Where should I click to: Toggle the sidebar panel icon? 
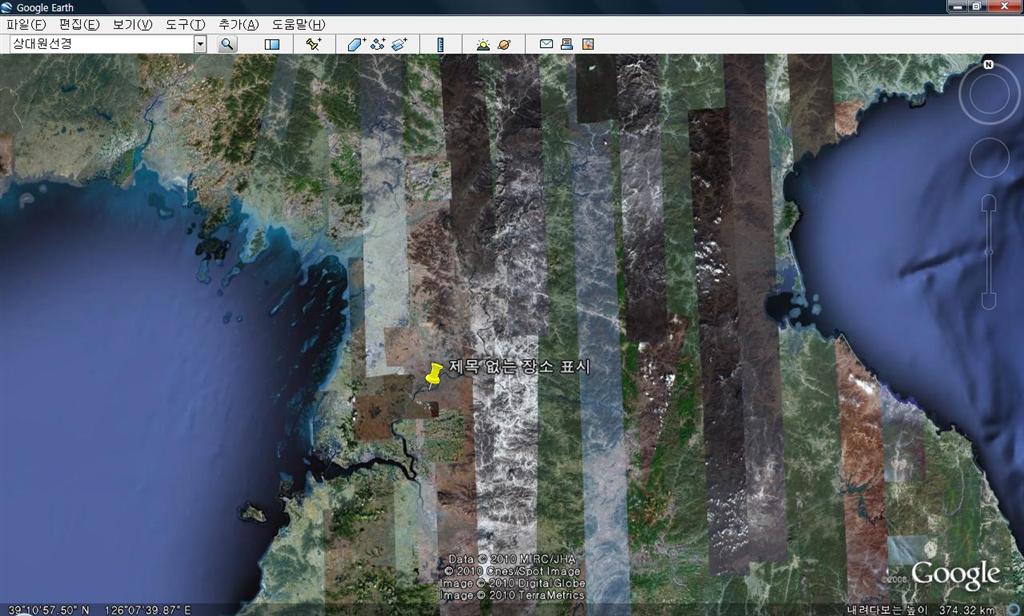[272, 44]
